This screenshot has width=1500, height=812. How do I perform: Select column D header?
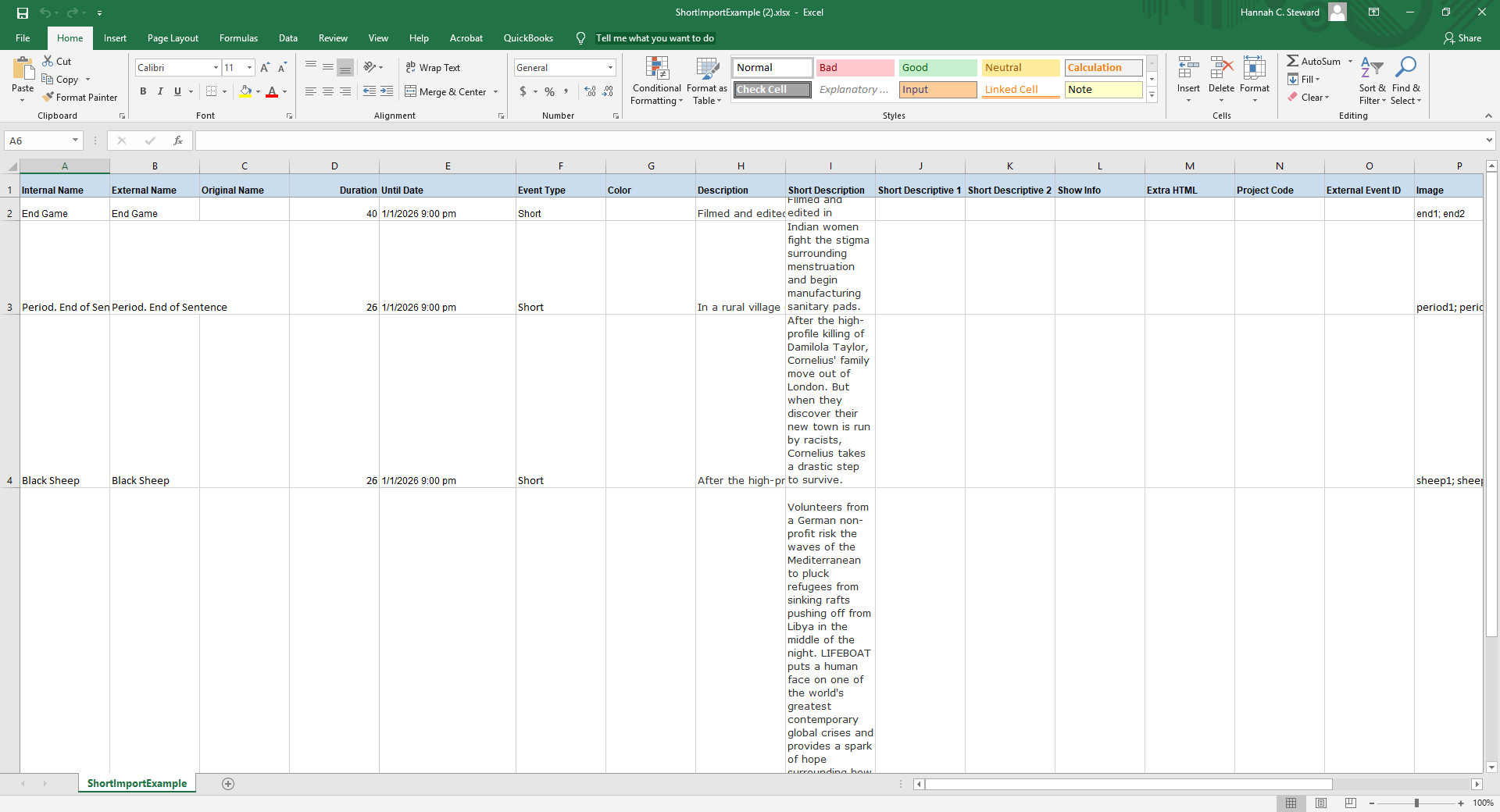click(334, 166)
